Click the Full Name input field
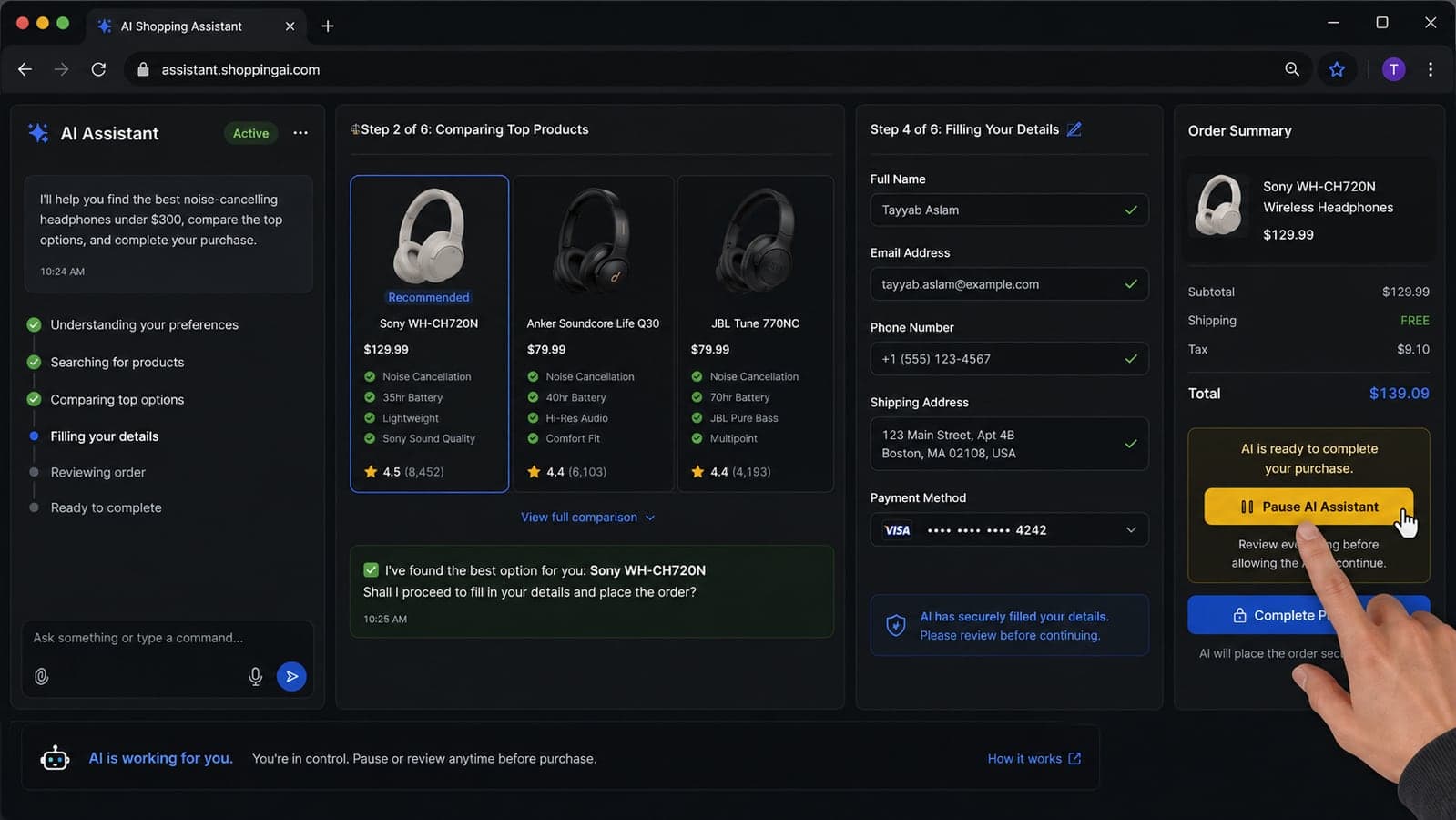Viewport: 1456px width, 820px height. pos(1009,210)
